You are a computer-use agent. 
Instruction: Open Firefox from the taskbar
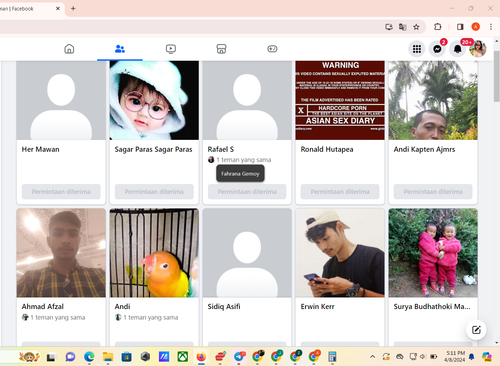click(201, 357)
